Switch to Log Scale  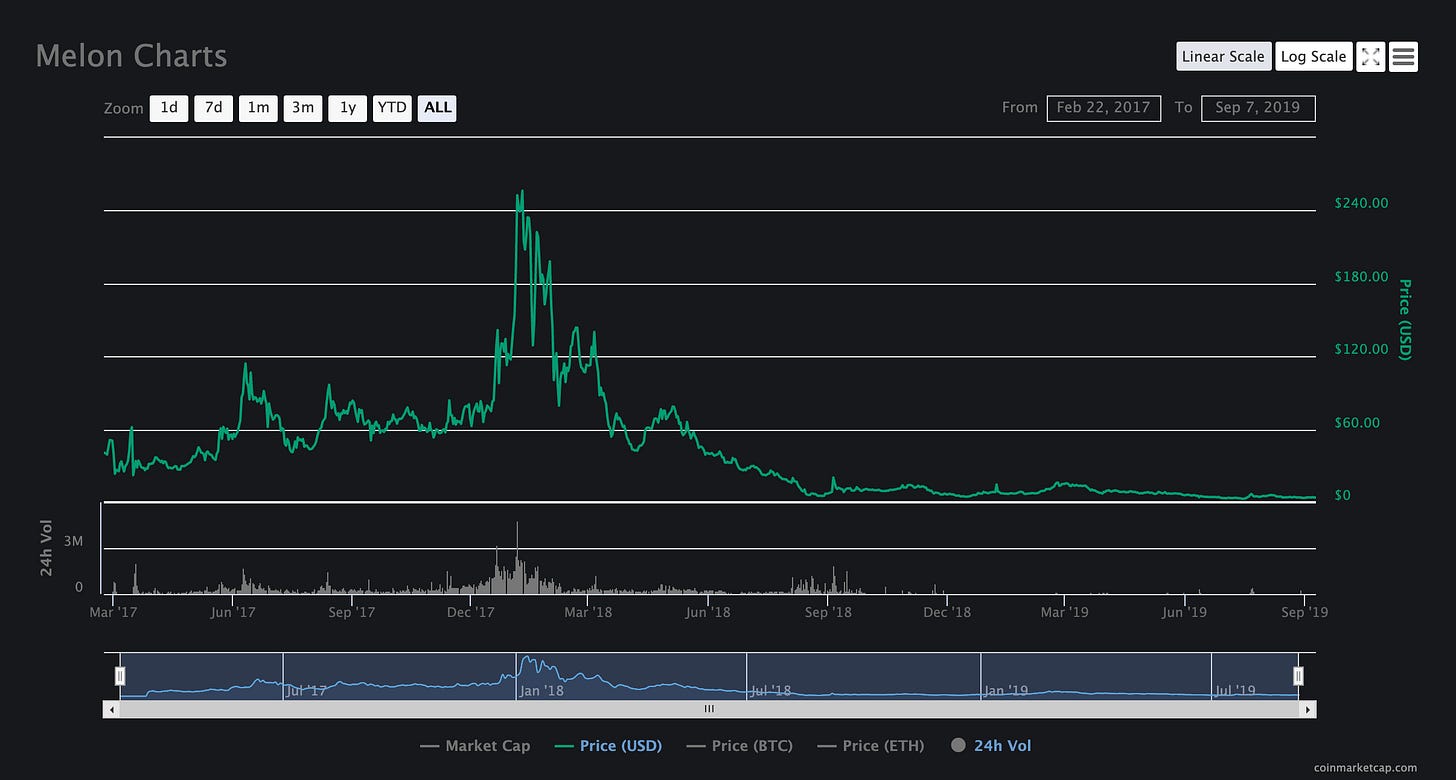(1313, 57)
